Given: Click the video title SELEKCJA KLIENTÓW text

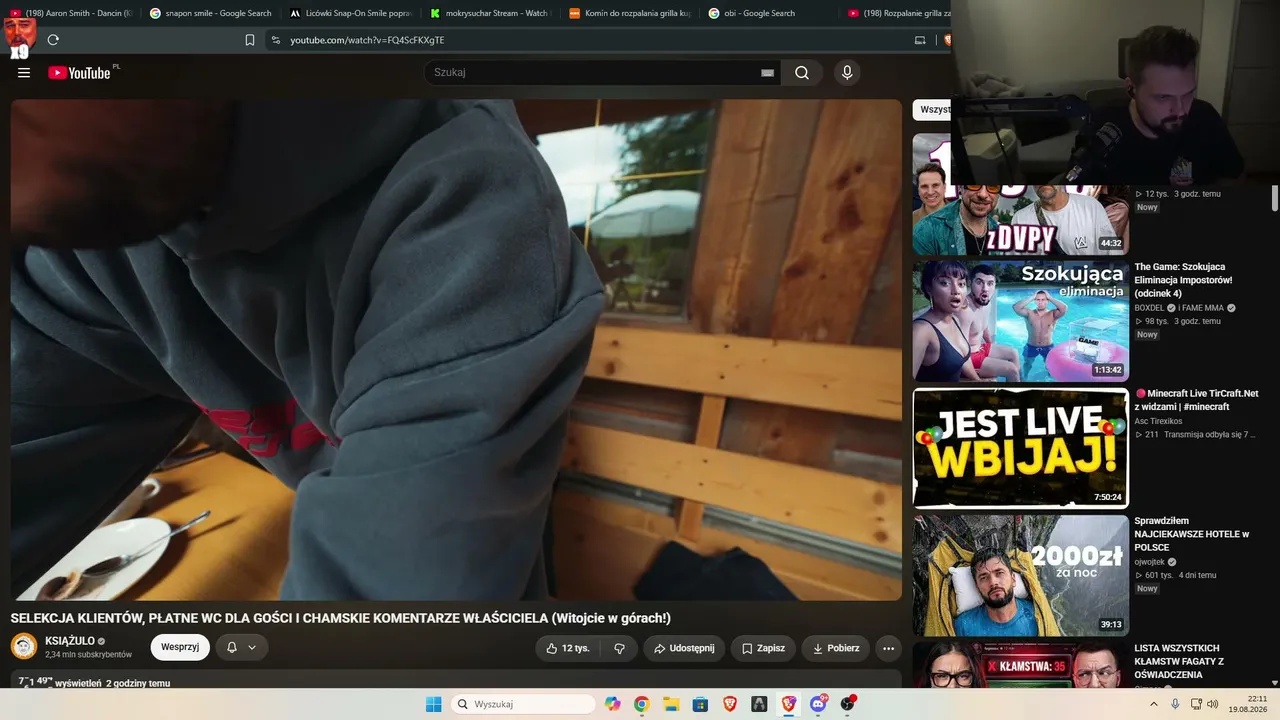Looking at the screenshot, I should (x=341, y=618).
